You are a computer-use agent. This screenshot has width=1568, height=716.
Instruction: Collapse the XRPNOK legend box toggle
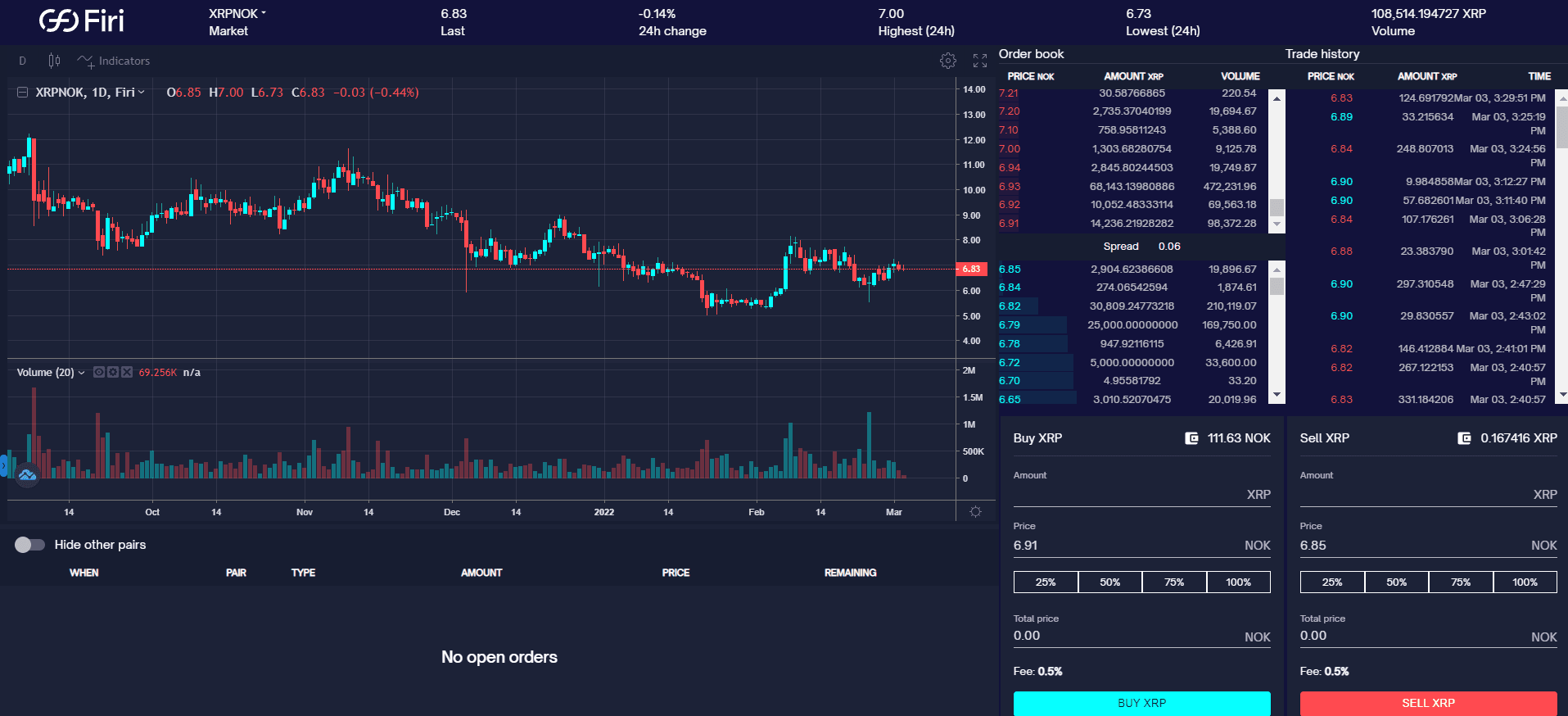coord(23,93)
